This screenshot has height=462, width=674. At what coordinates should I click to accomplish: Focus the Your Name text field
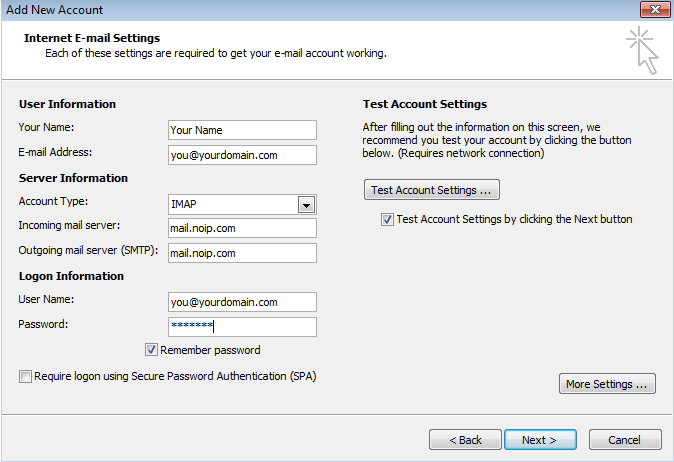pyautogui.click(x=242, y=130)
